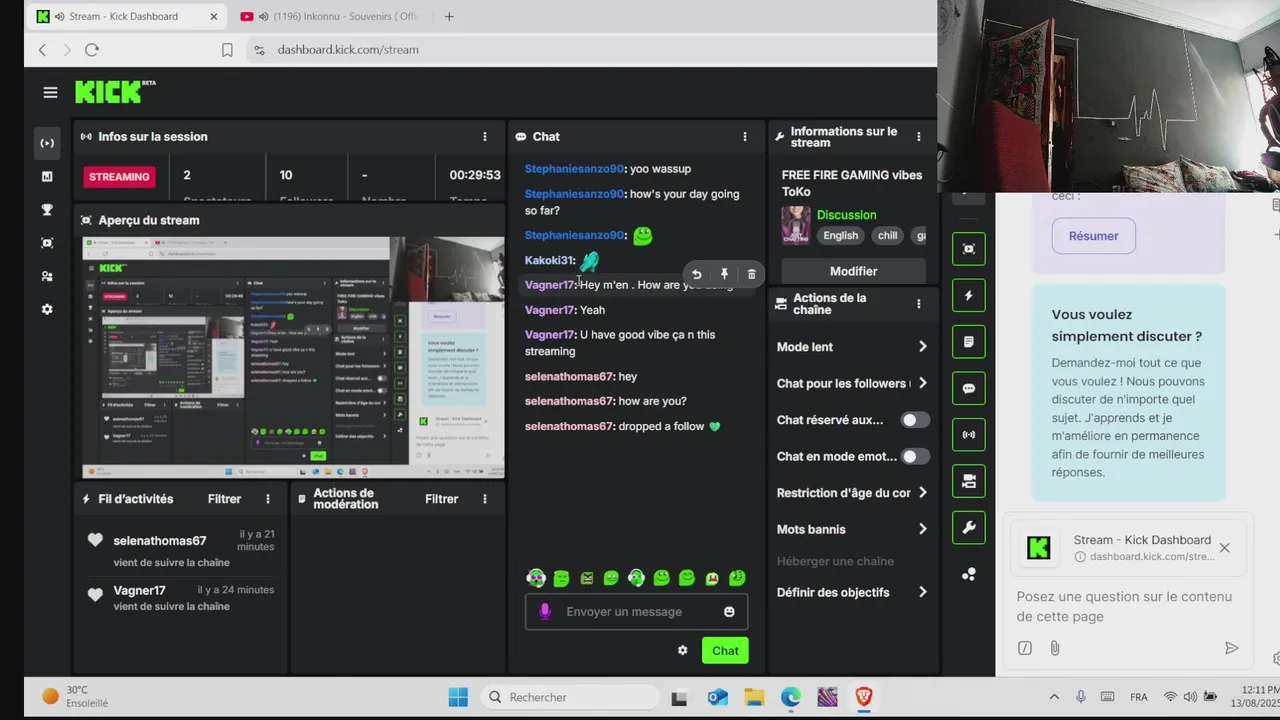
Task: Dismiss the Stream - Kick Dashboard context card
Action: click(1224, 548)
